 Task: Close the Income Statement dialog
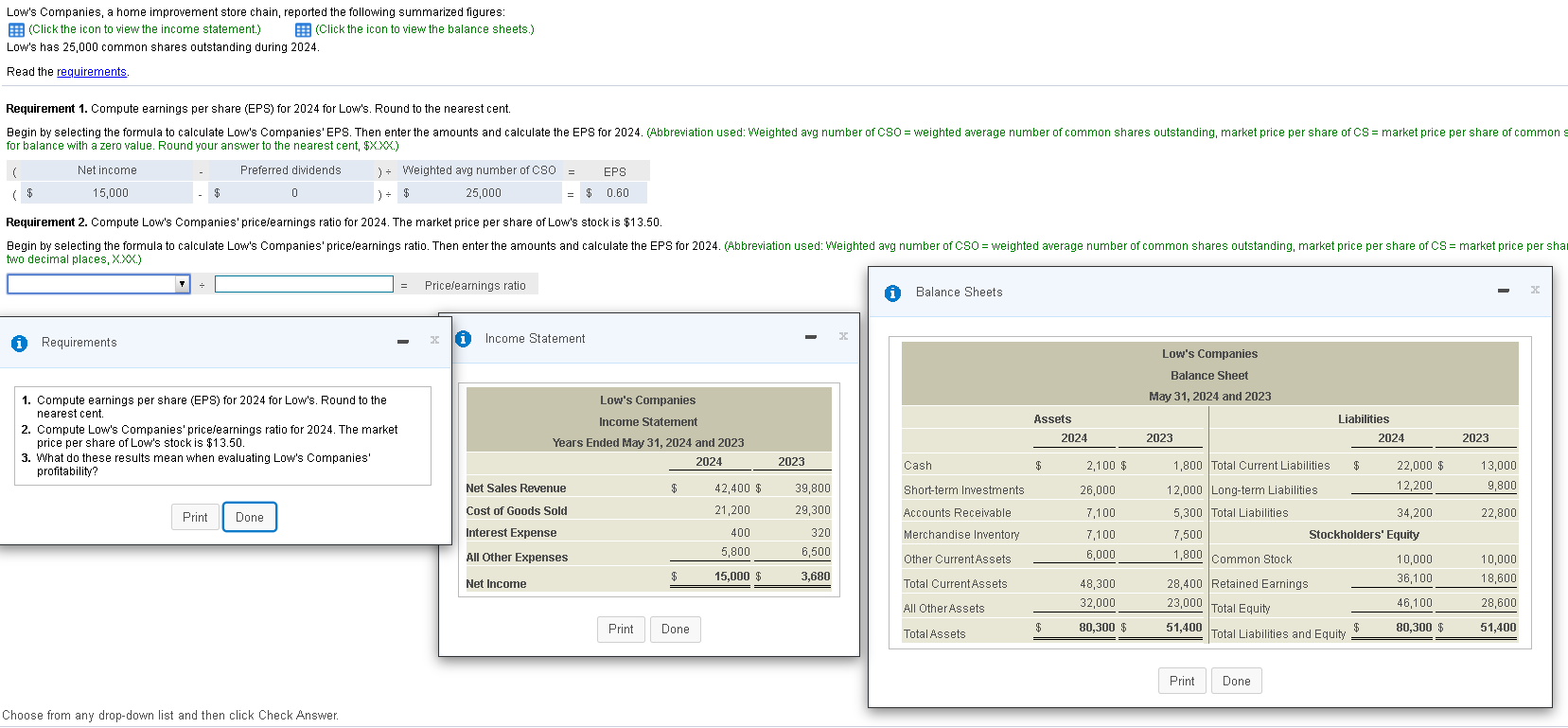click(x=843, y=336)
